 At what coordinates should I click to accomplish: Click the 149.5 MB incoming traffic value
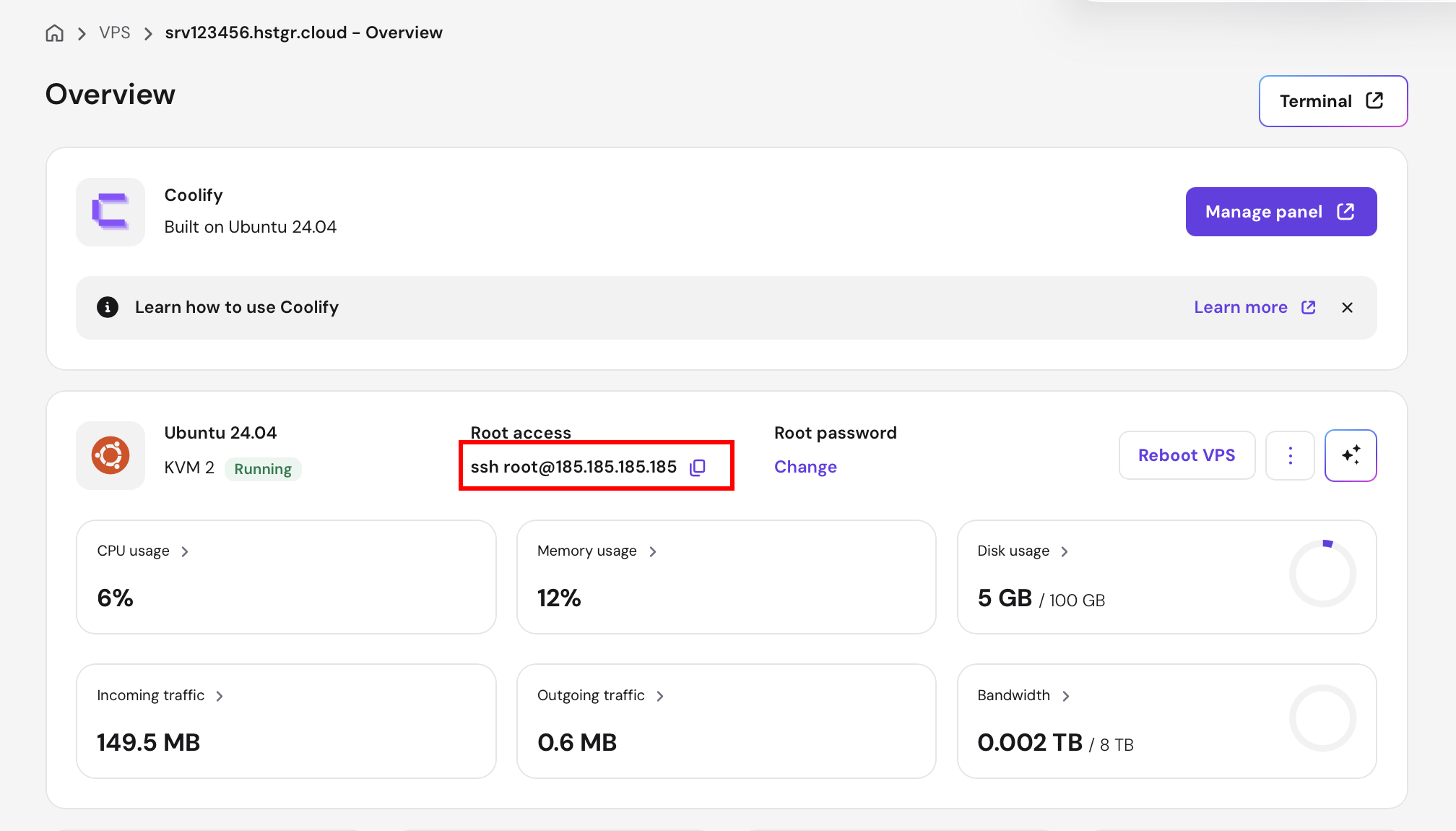(x=148, y=743)
